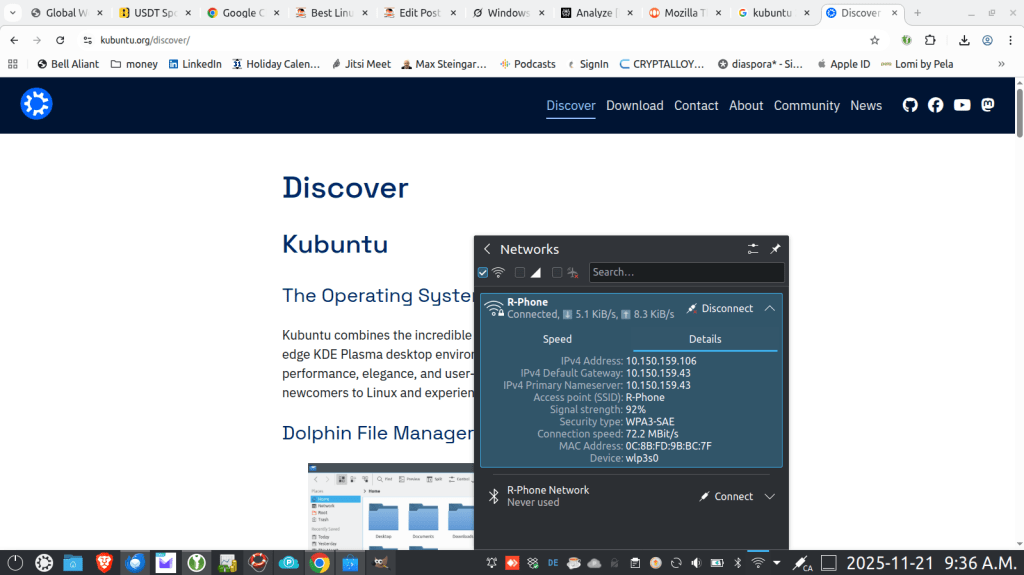1024x575 pixels.
Task: Expand R-Phone Network Bluetooth entry
Action: point(769,496)
